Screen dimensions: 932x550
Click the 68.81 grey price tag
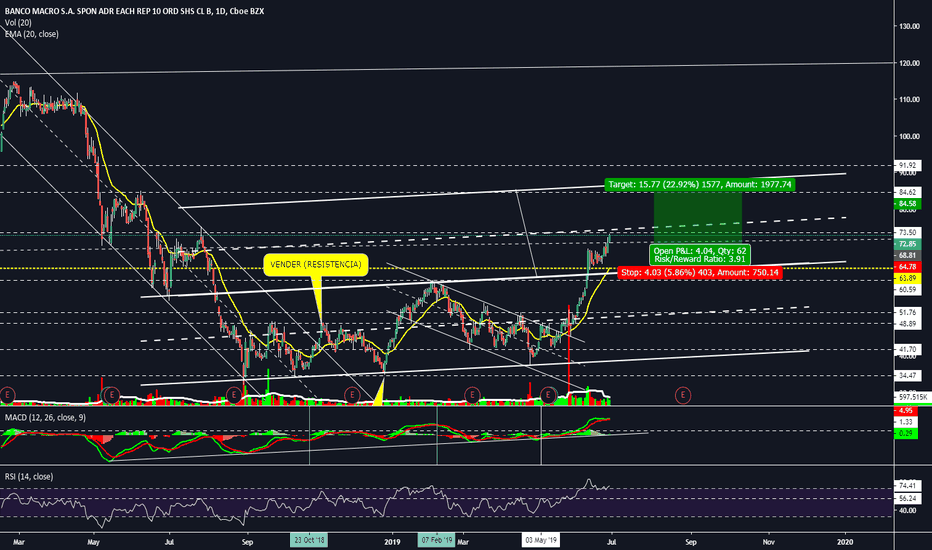tap(907, 255)
